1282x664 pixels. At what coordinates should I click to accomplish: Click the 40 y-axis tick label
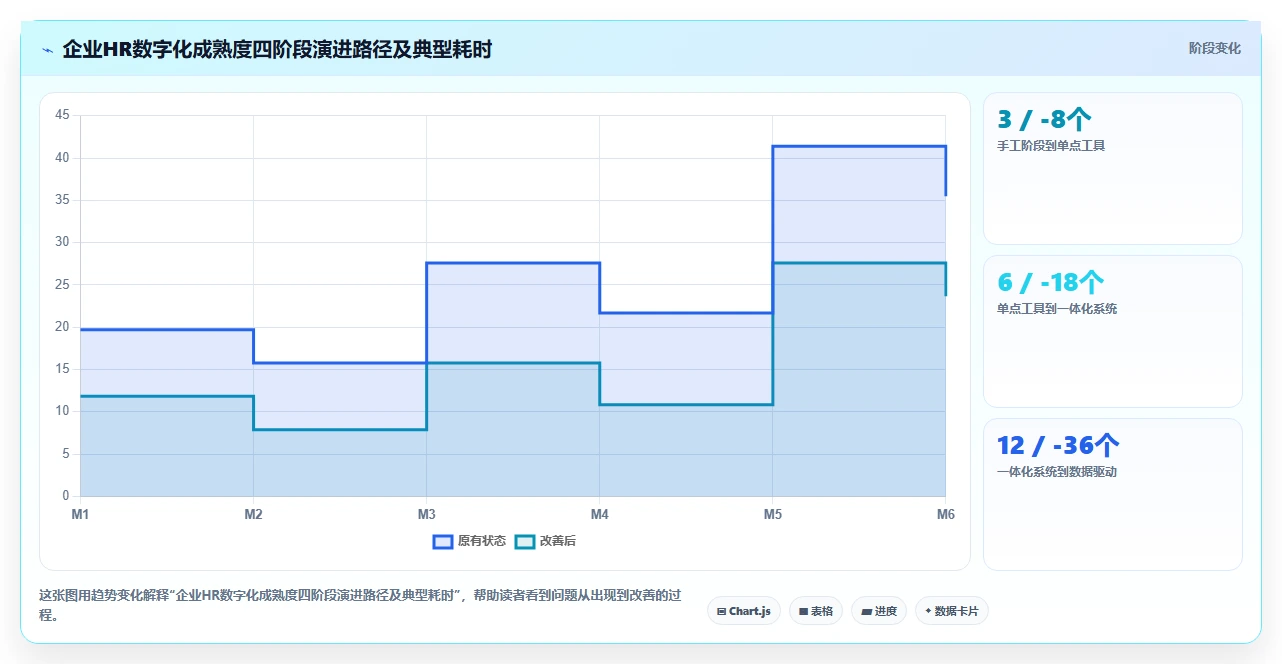click(62, 158)
